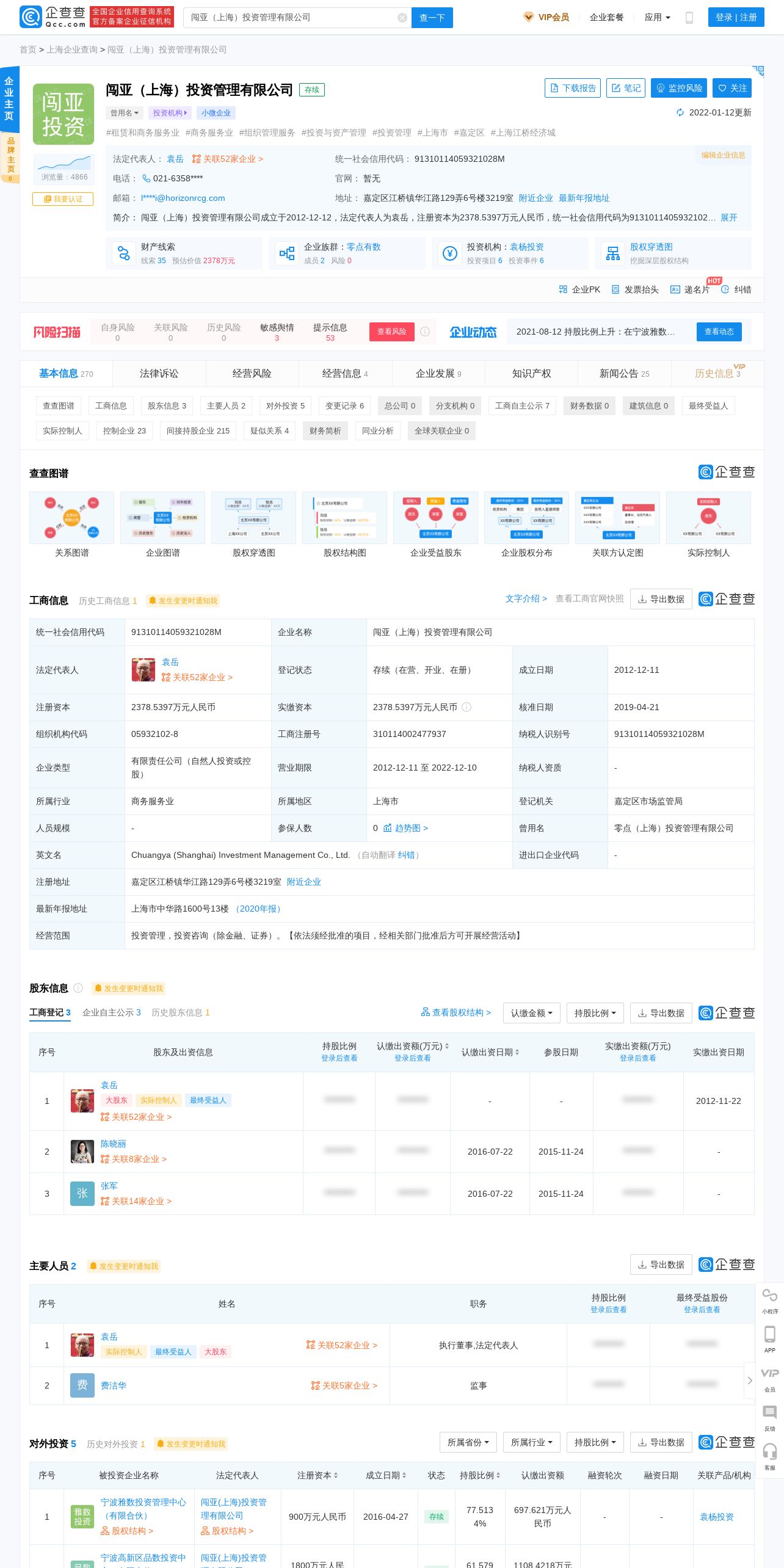Open 认缴金额 filter dropdown

pyautogui.click(x=531, y=1013)
